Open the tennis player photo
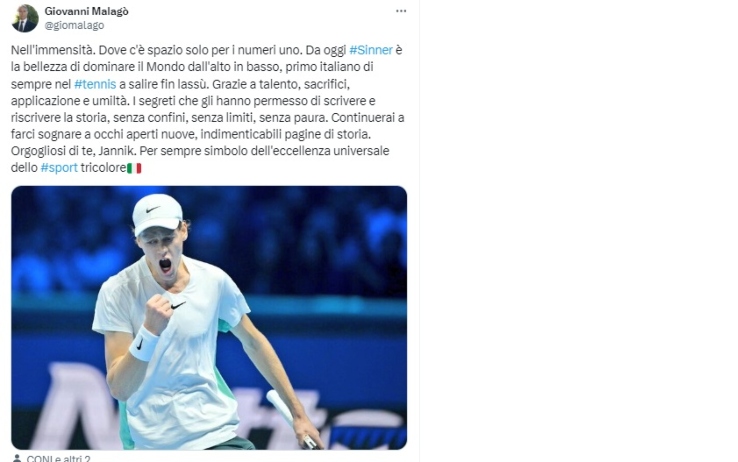738x462 pixels. point(209,318)
